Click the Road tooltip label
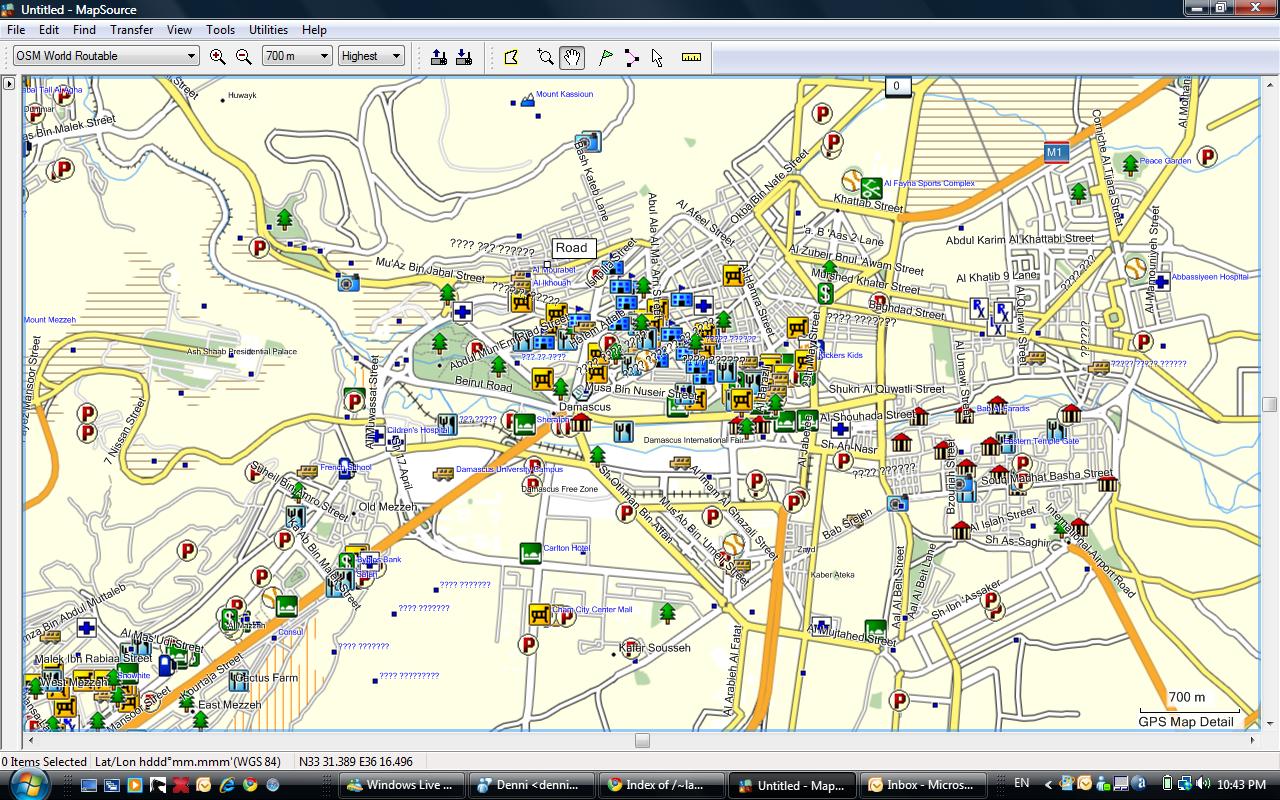 click(x=572, y=248)
